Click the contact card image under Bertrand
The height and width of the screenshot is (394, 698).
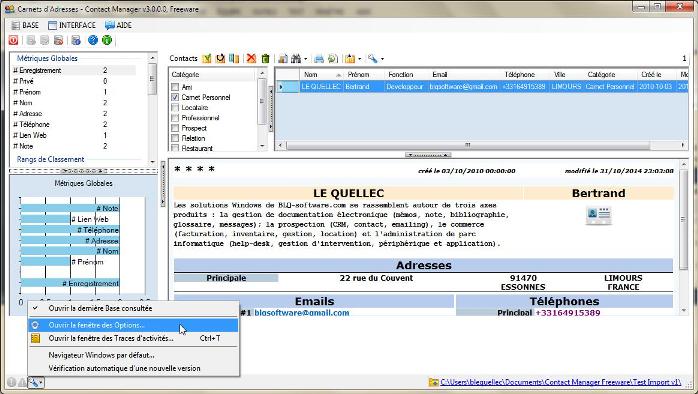[599, 215]
